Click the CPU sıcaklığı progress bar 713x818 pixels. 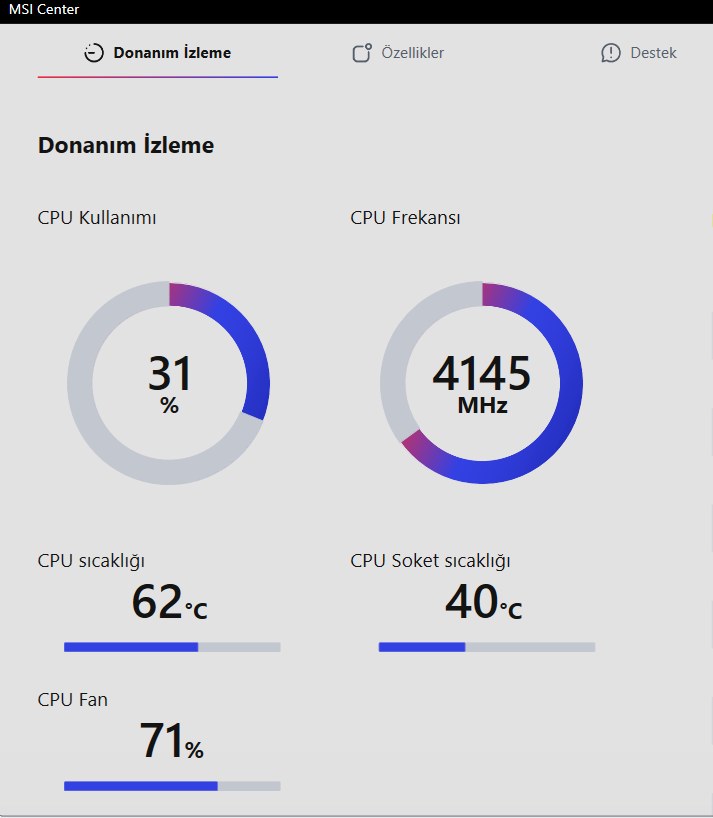click(x=172, y=647)
